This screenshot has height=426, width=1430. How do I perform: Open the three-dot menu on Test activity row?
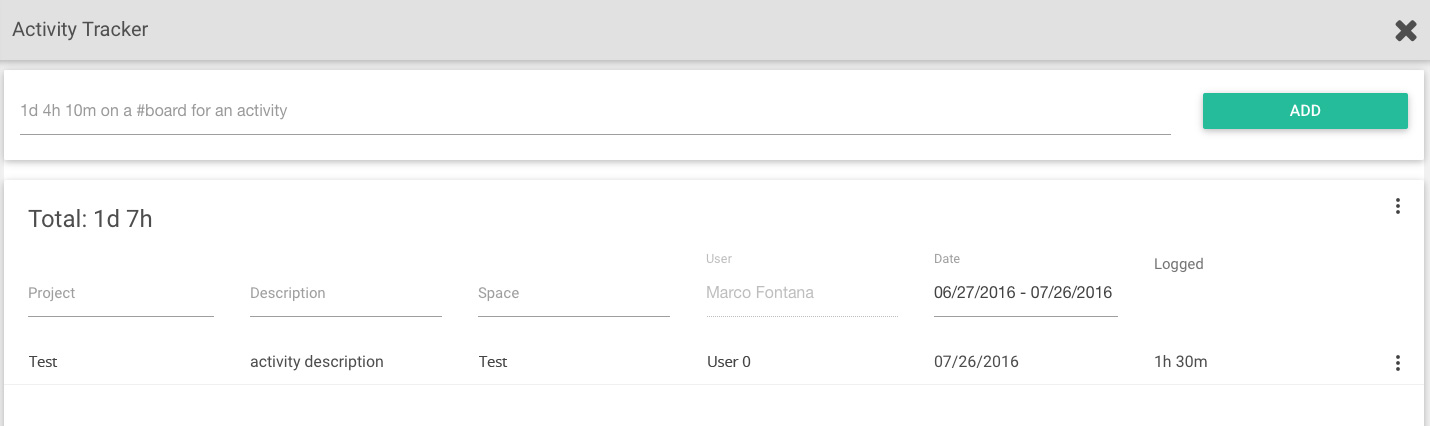(1398, 363)
